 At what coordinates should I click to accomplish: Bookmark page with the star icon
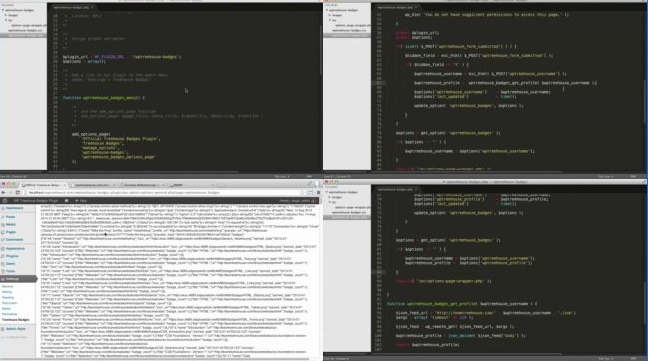[x=303, y=192]
